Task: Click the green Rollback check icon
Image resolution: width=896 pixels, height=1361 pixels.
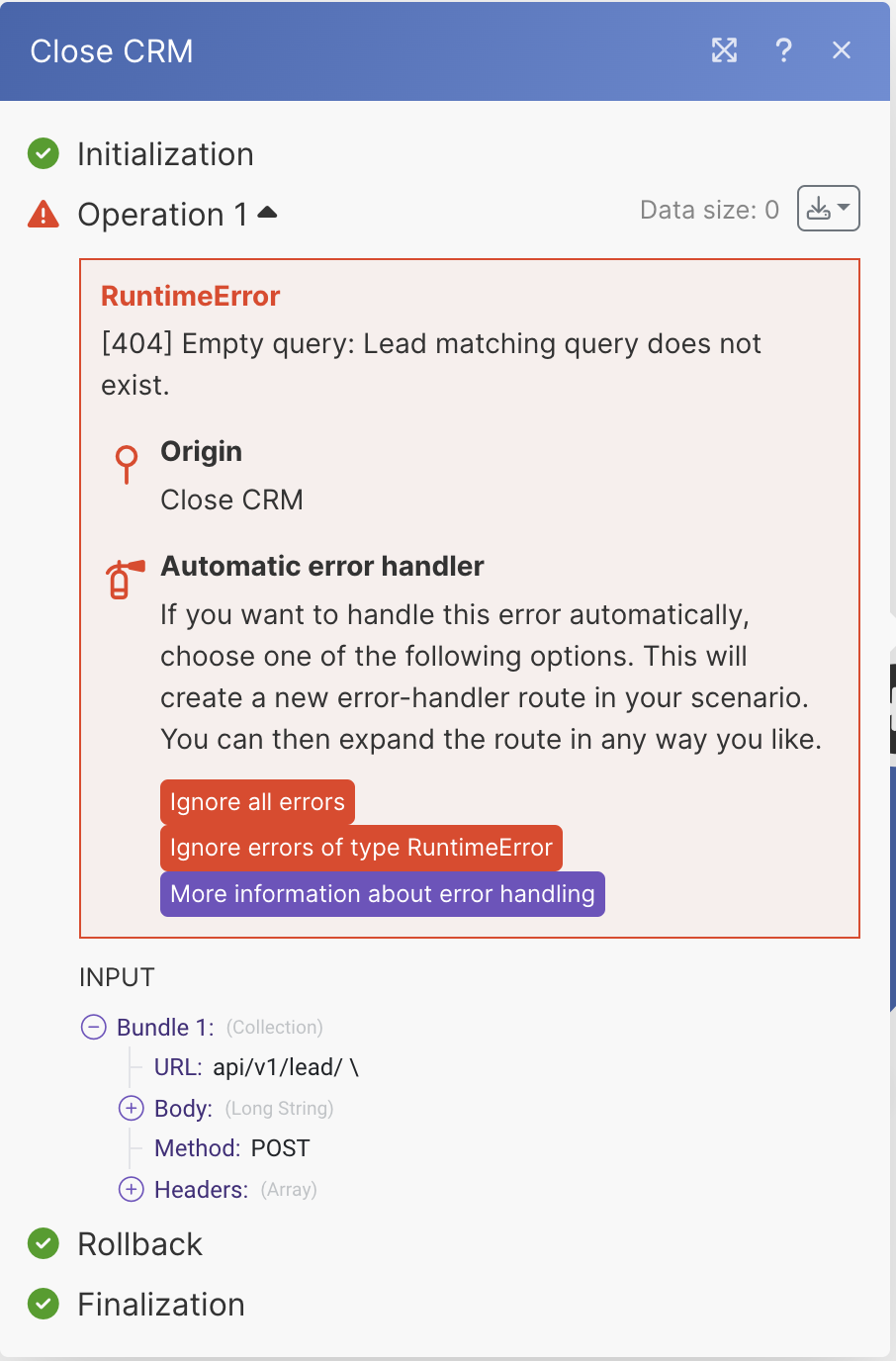Action: pyautogui.click(x=44, y=1244)
